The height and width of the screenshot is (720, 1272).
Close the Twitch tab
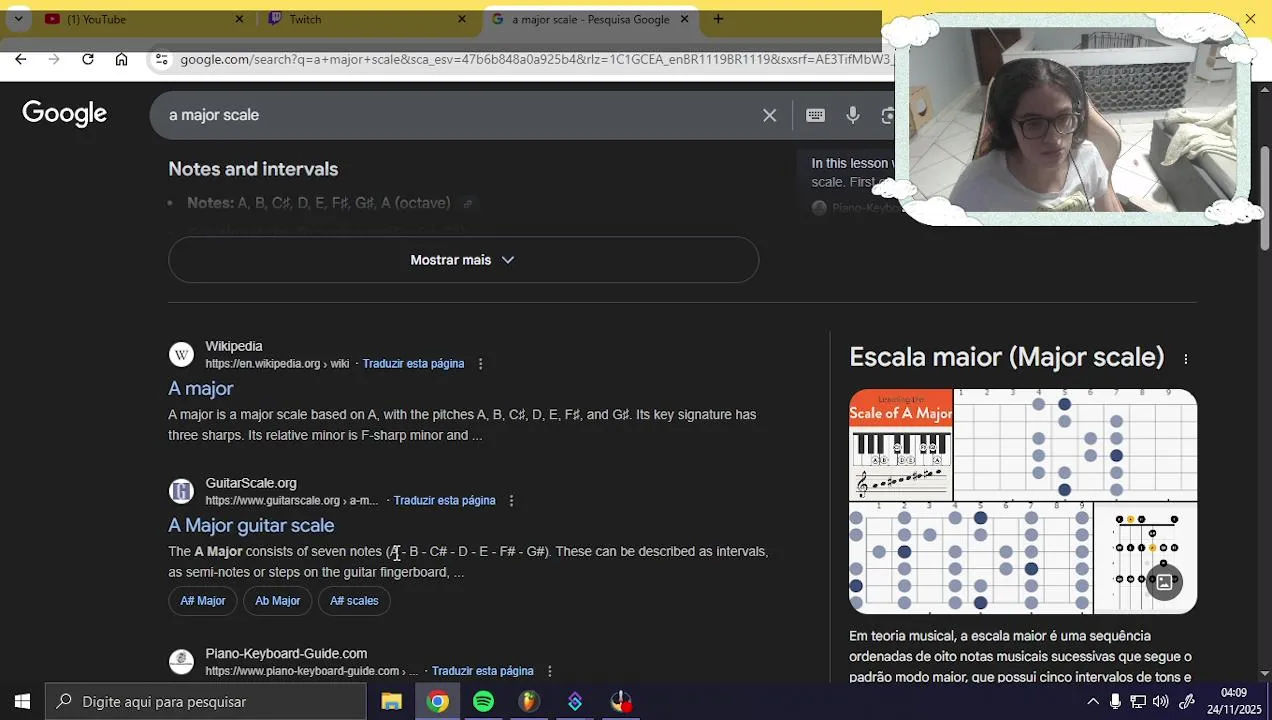point(462,19)
